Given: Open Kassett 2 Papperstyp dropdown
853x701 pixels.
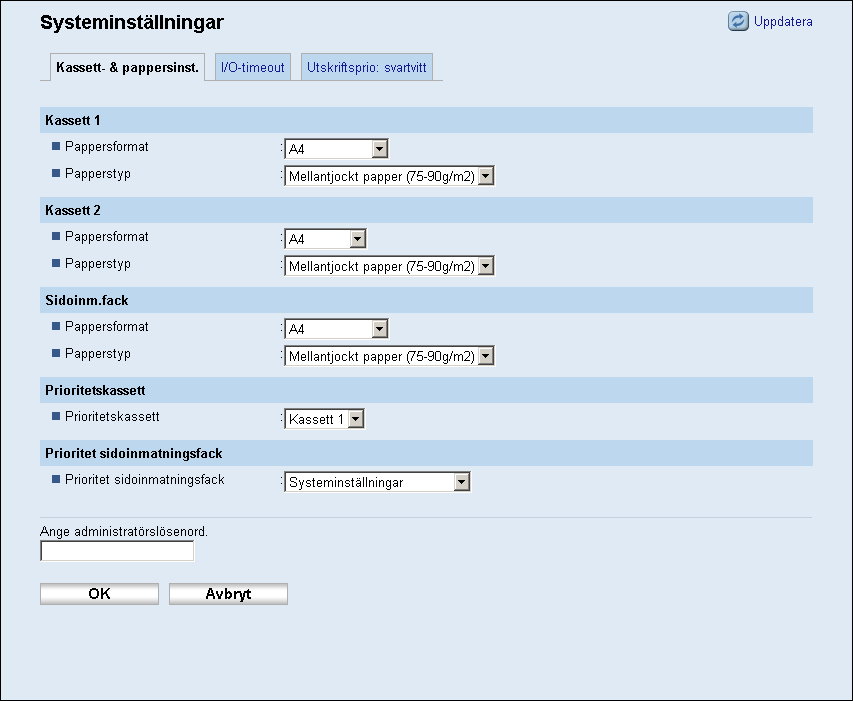Looking at the screenshot, I should point(389,266).
